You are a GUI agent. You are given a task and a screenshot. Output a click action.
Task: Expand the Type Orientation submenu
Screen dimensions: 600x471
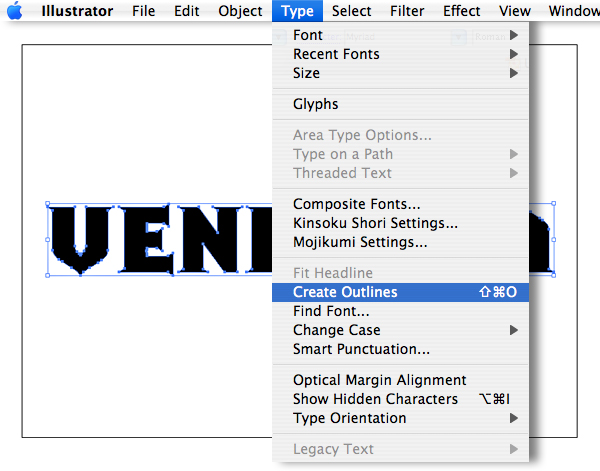click(x=400, y=418)
